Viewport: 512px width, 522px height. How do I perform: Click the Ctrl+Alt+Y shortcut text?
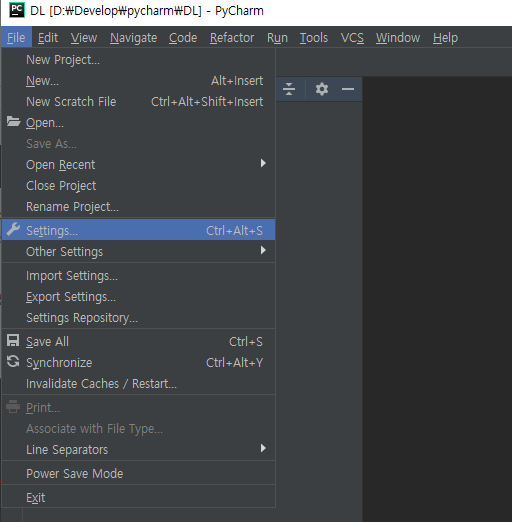(x=234, y=363)
